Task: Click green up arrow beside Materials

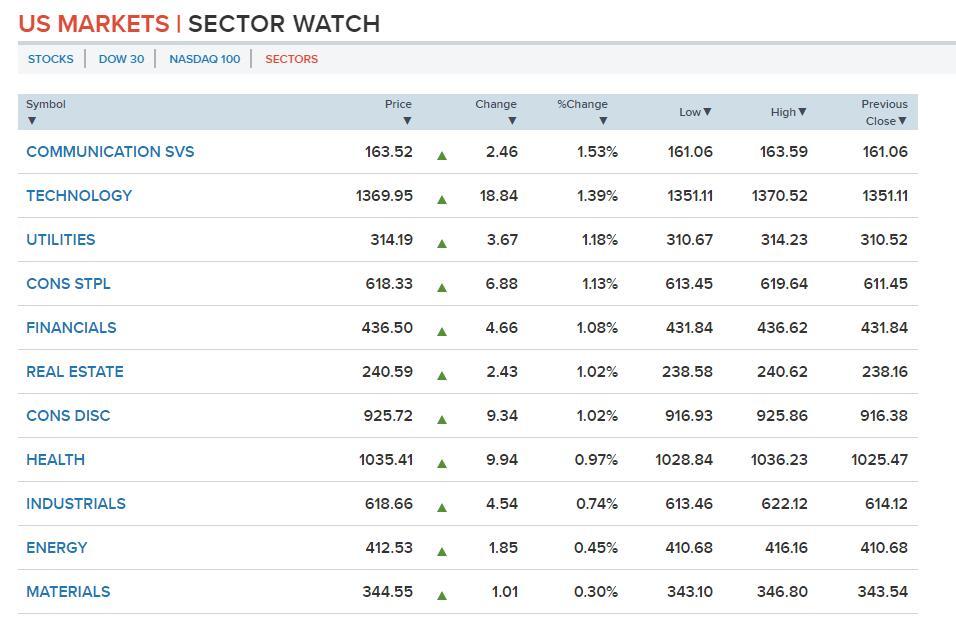Action: tap(442, 595)
